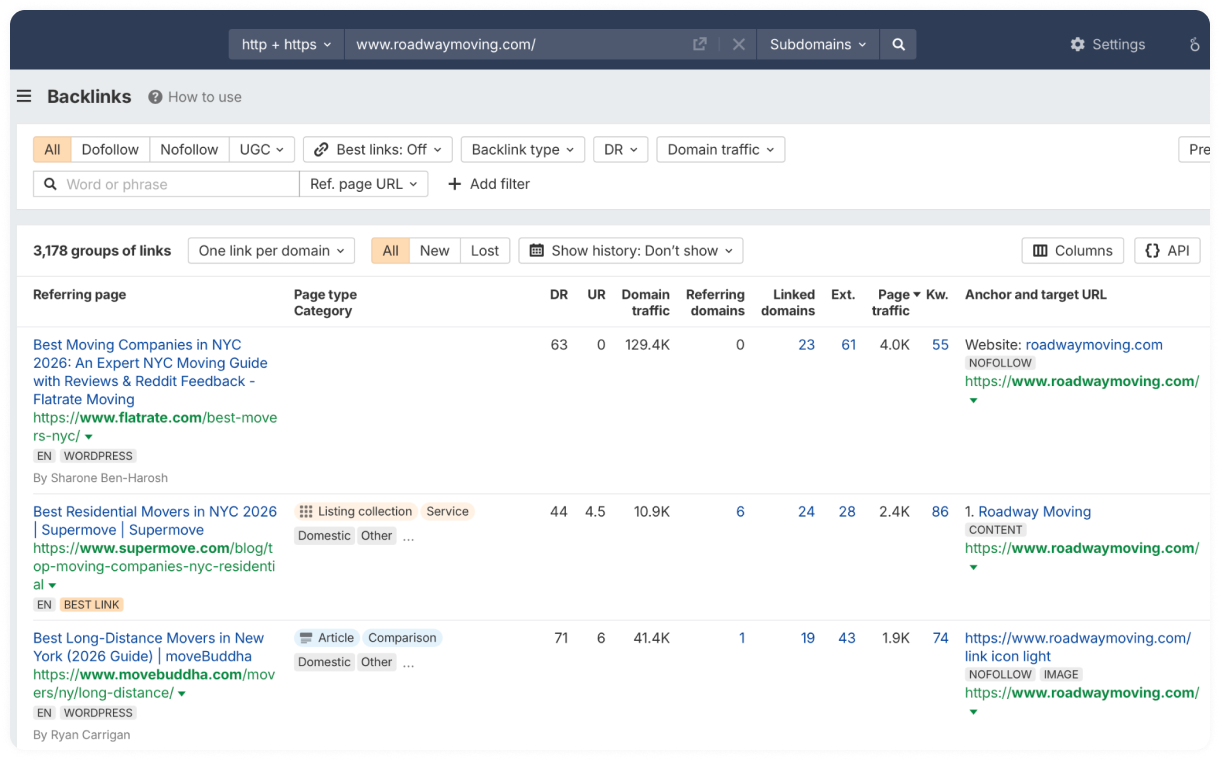Open the roadwaymoving.com anchor link
The image size is (1220, 760).
(1094, 344)
